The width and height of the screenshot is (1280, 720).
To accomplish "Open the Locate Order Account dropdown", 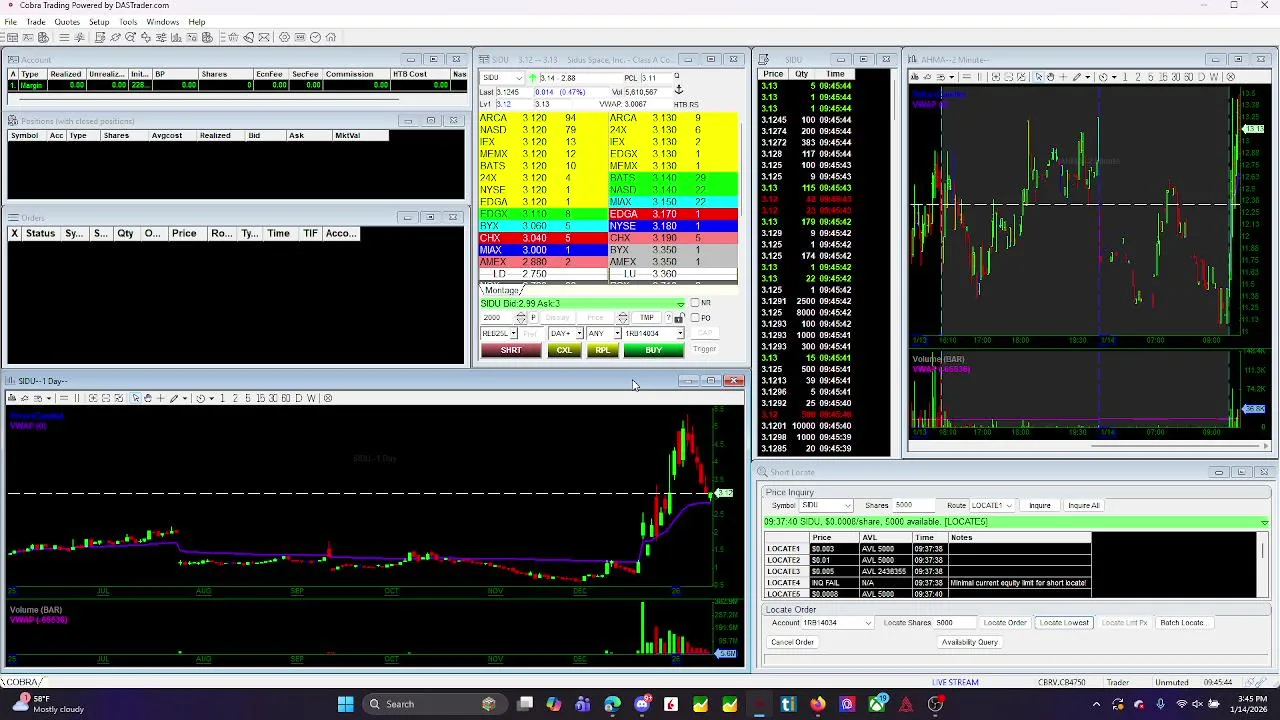I will (868, 623).
